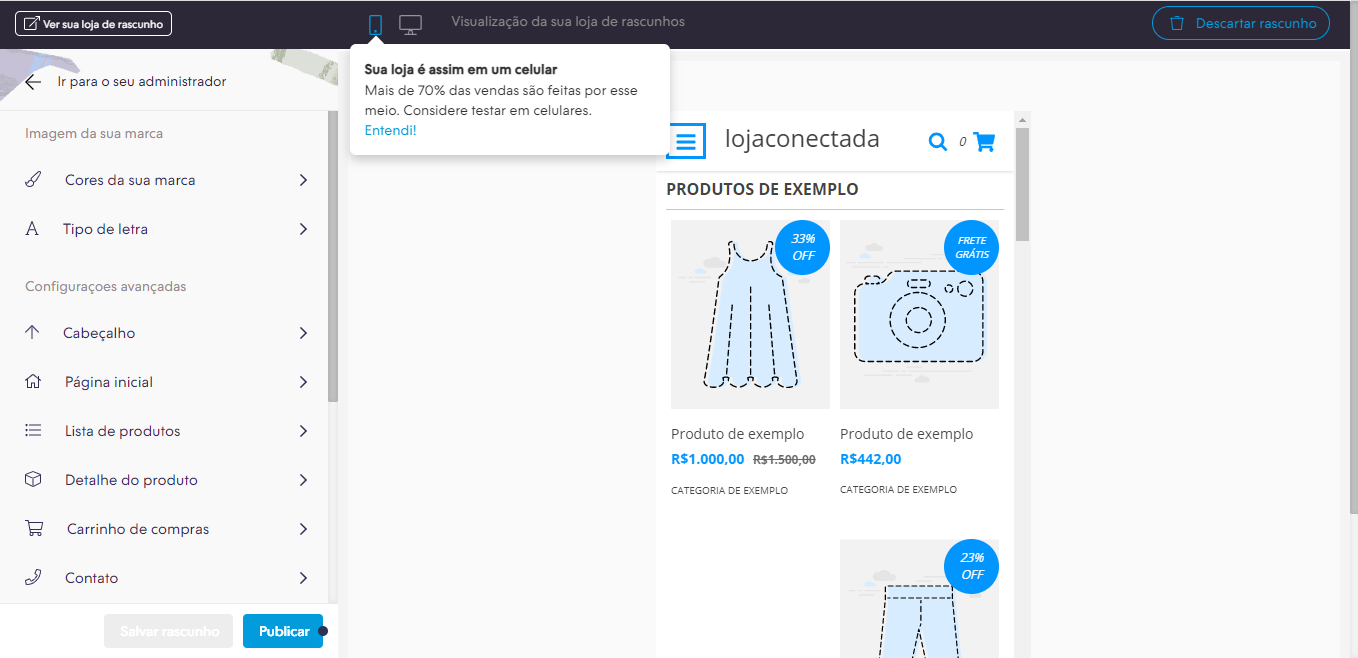Expand Cabeçalho settings chevron
The width and height of the screenshot is (1358, 658).
[x=303, y=333]
